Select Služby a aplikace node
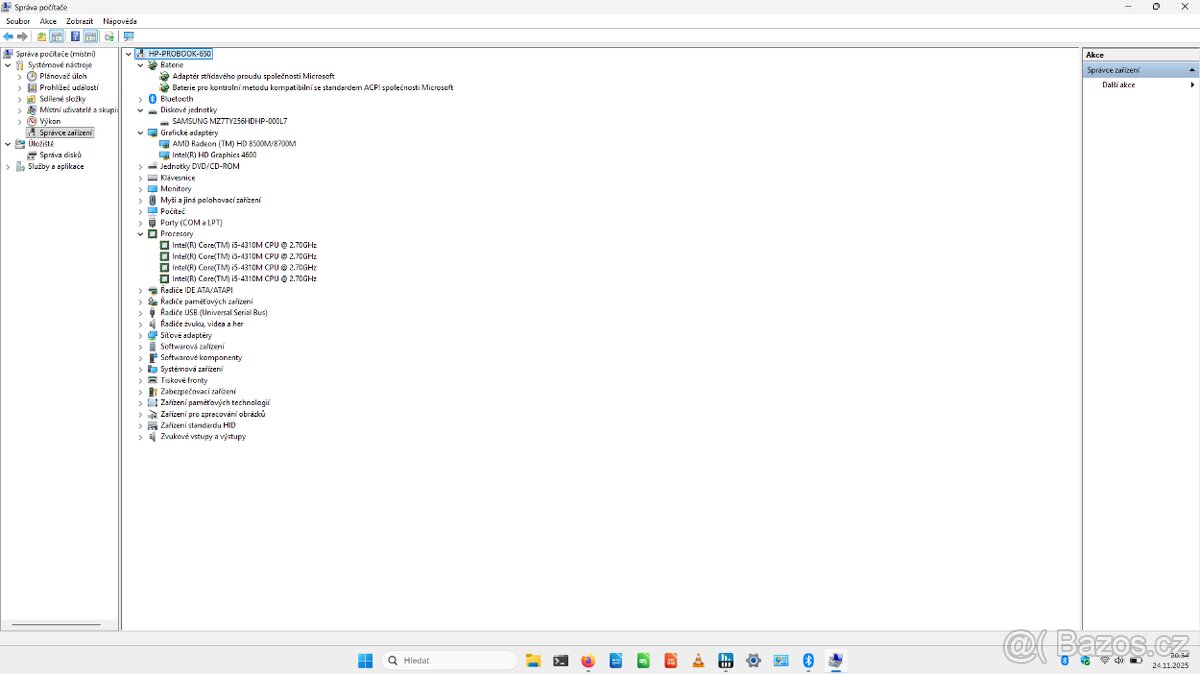Viewport: 1200px width, 674px height. 56,166
